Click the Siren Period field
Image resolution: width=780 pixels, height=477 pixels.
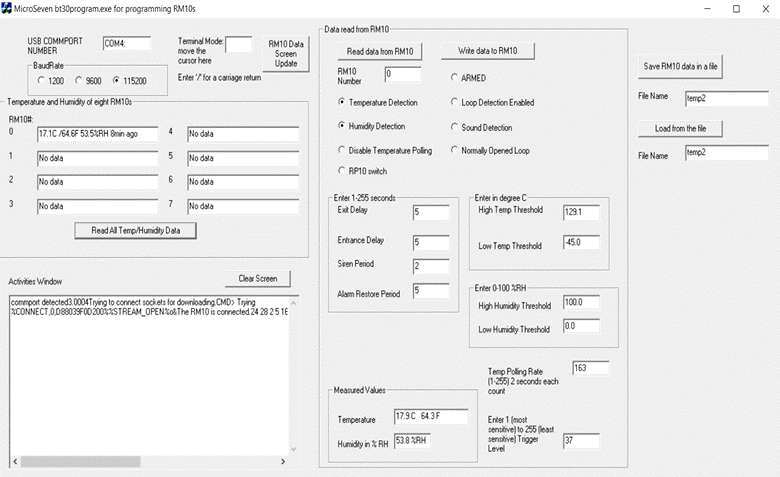(x=431, y=266)
